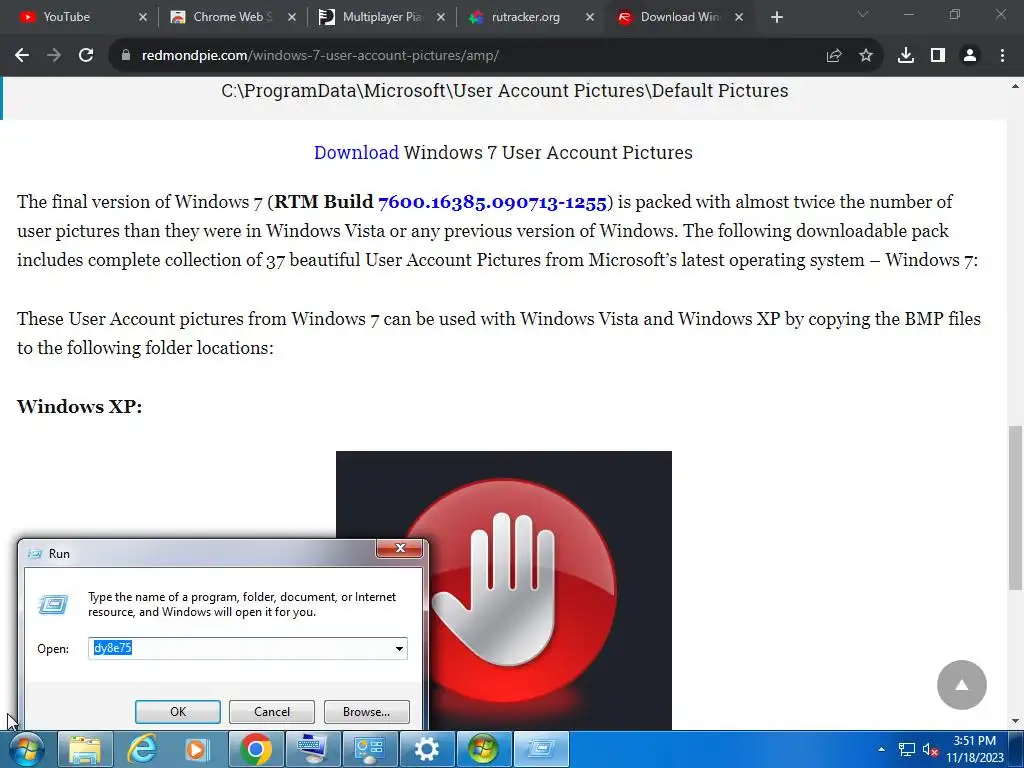
Task: Share this page icon in address bar
Action: (x=834, y=56)
